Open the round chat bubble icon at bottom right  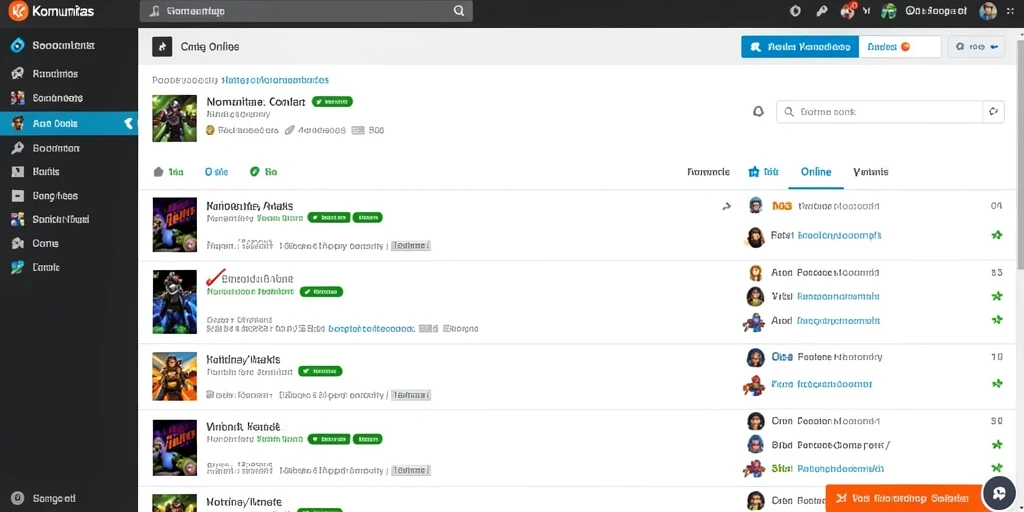click(999, 493)
